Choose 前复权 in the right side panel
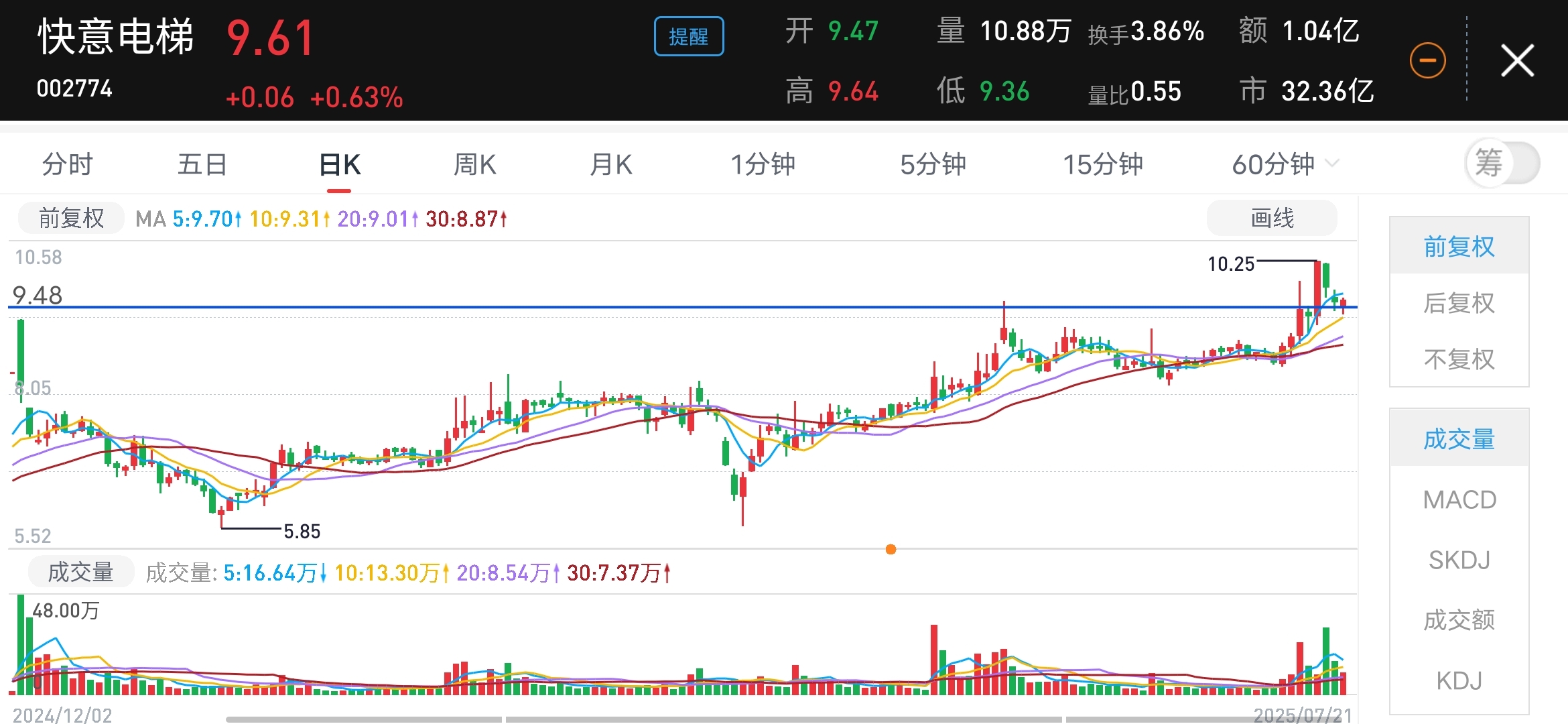This screenshot has height=724, width=1568. pyautogui.click(x=1459, y=246)
